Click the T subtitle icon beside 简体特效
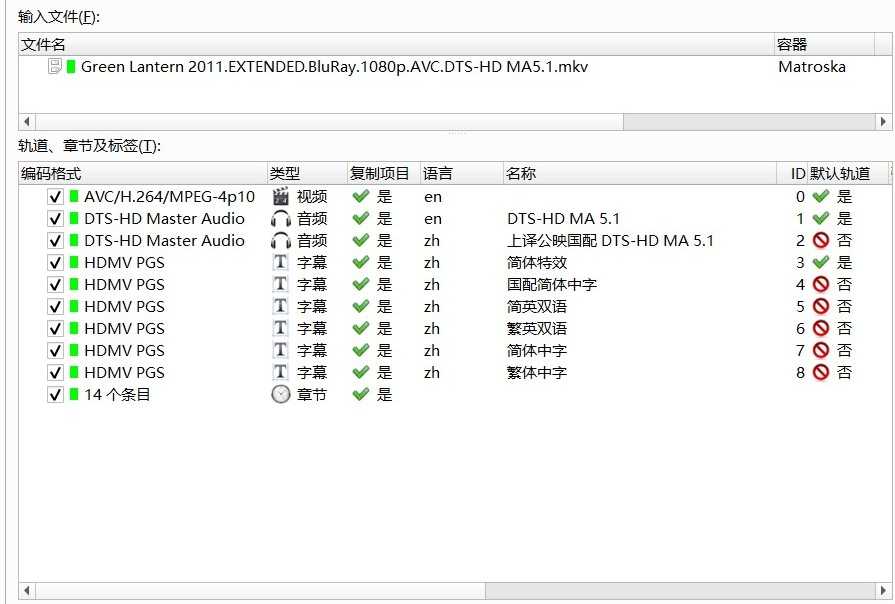 [x=283, y=262]
